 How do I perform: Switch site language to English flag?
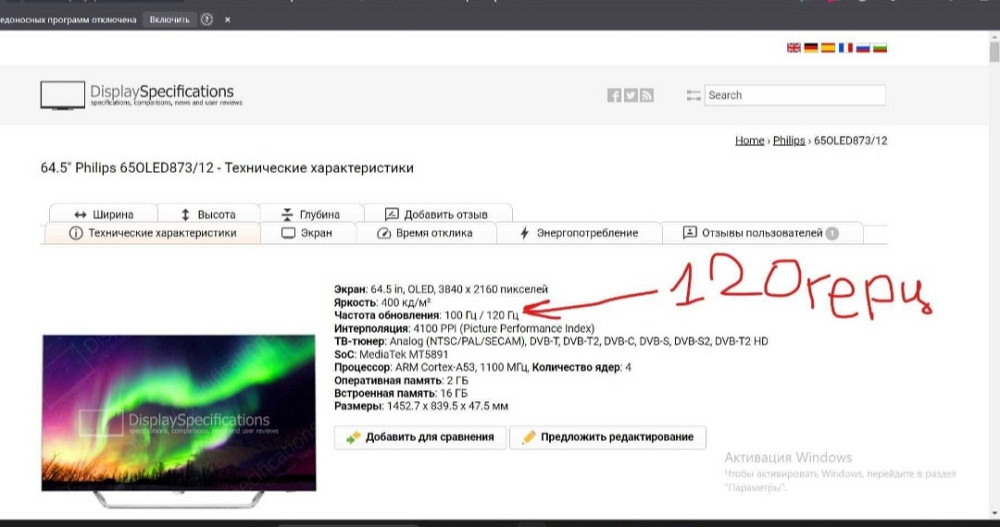point(793,48)
